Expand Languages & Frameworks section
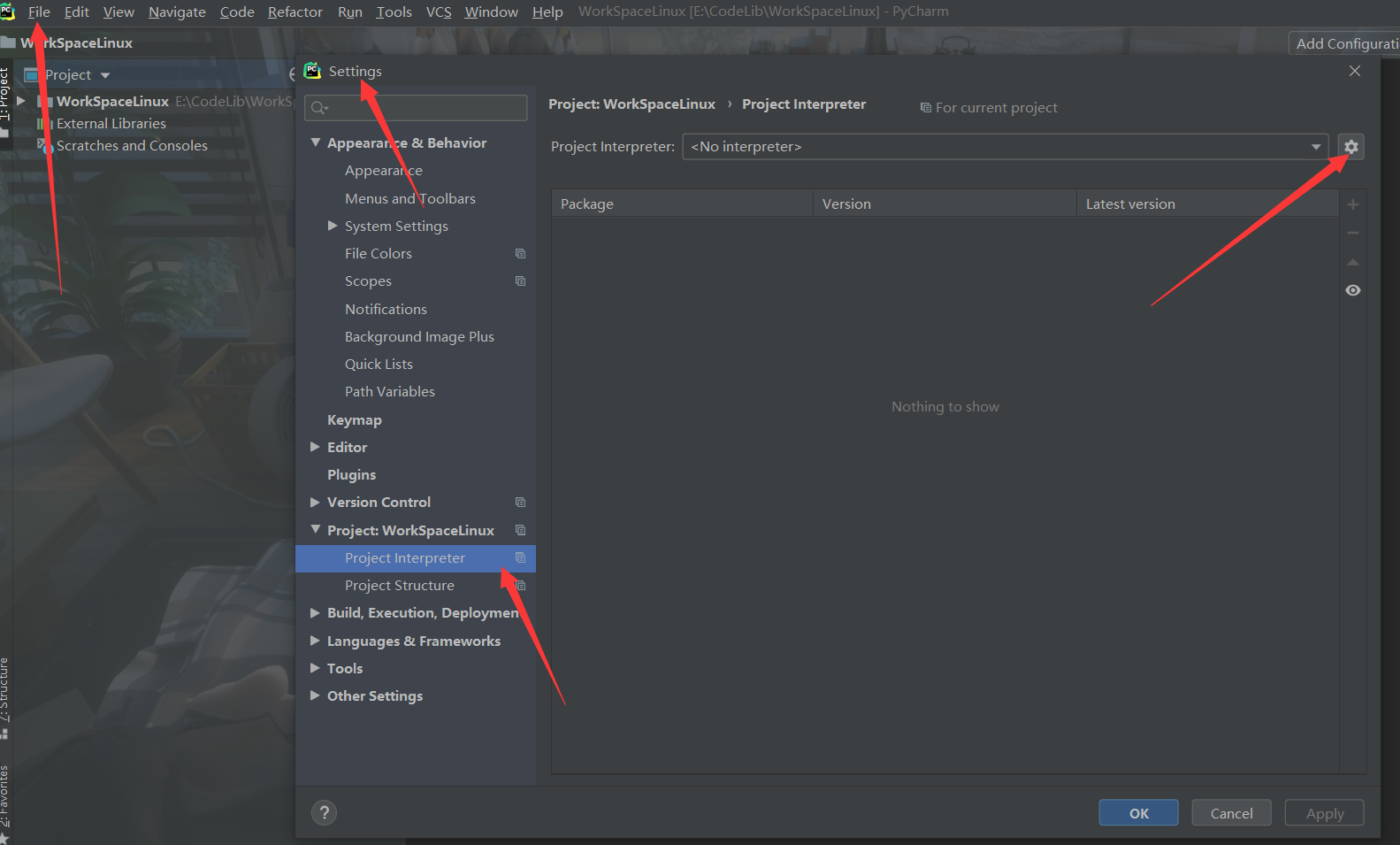Viewport: 1400px width, 845px height. click(315, 641)
